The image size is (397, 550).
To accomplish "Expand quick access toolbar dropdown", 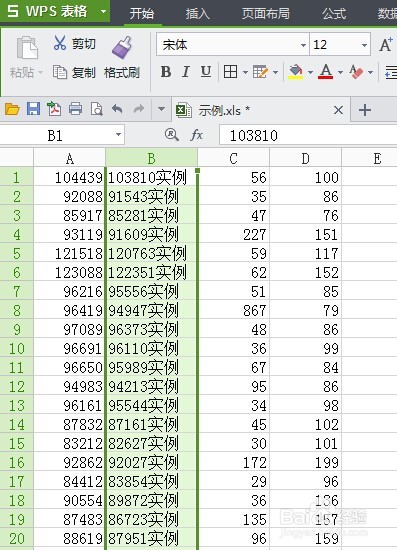I will [161, 109].
